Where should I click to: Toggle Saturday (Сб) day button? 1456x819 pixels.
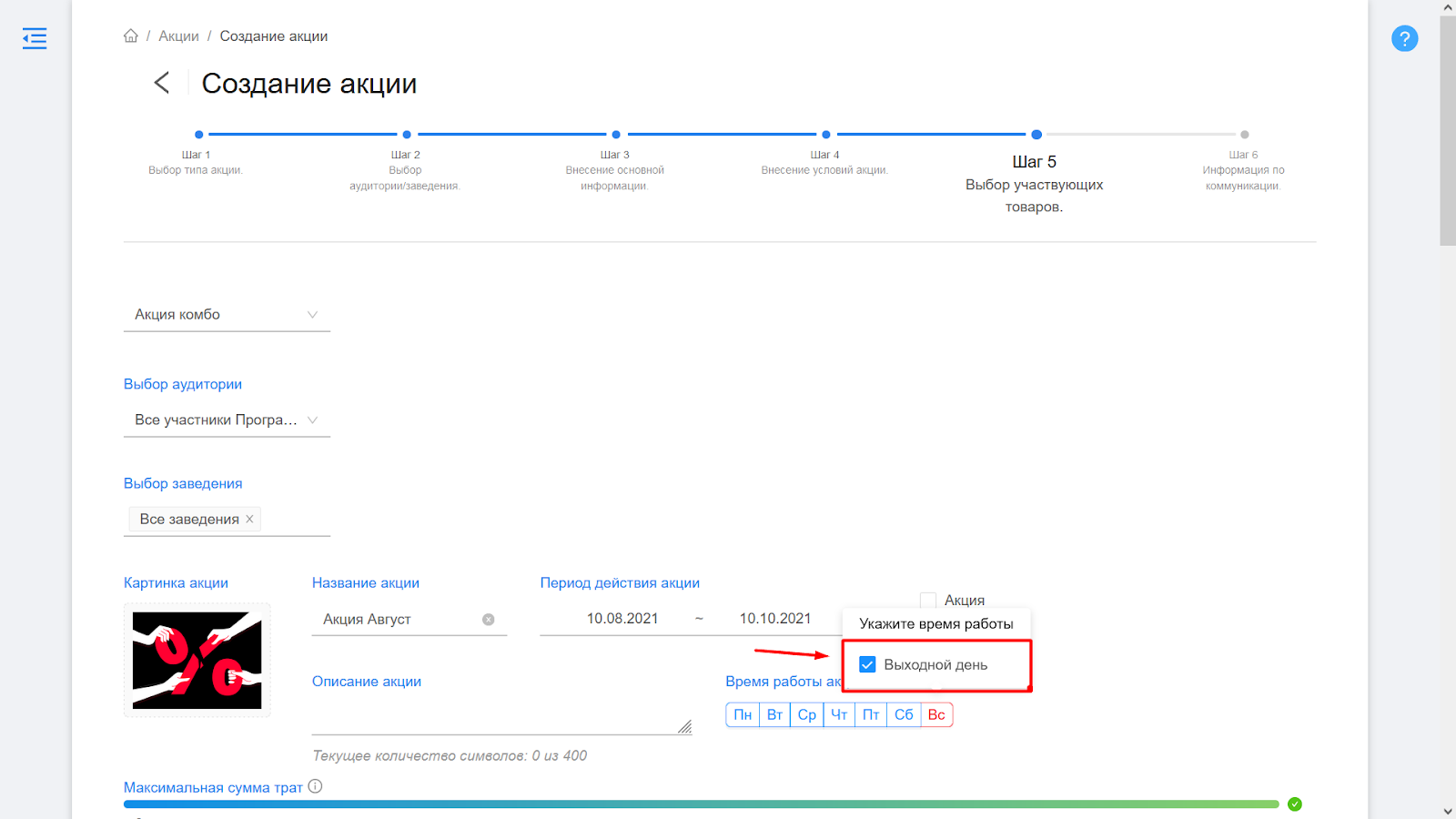pos(904,714)
